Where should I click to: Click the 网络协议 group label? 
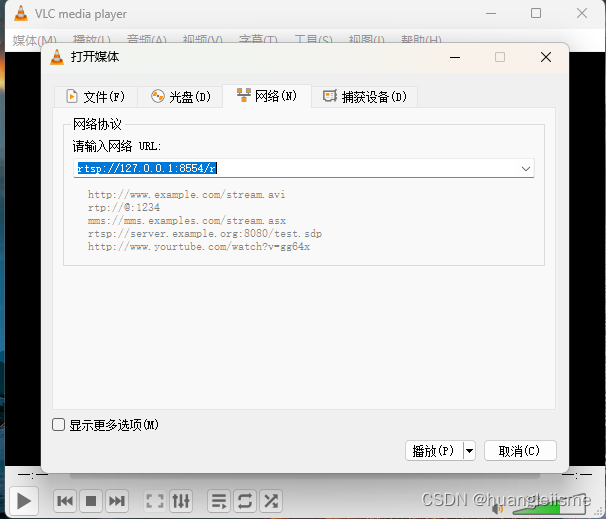[97, 124]
